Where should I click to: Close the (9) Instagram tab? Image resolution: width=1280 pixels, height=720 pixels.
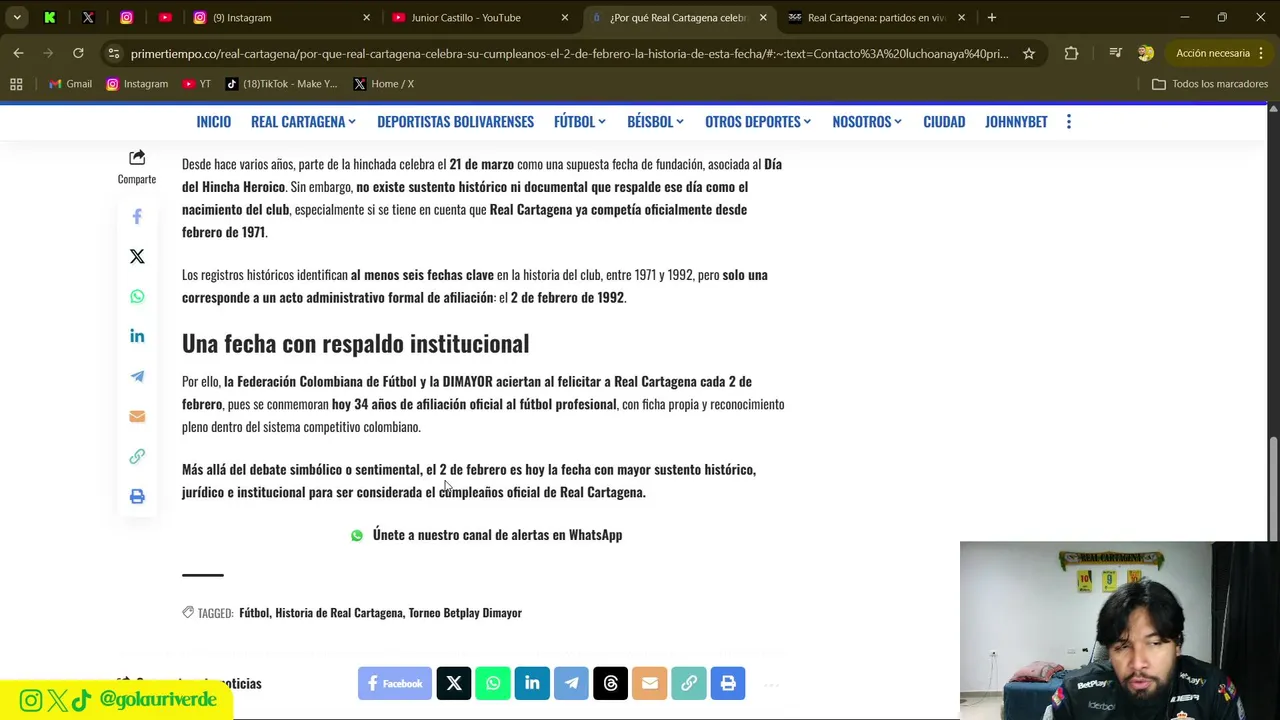pyautogui.click(x=366, y=17)
